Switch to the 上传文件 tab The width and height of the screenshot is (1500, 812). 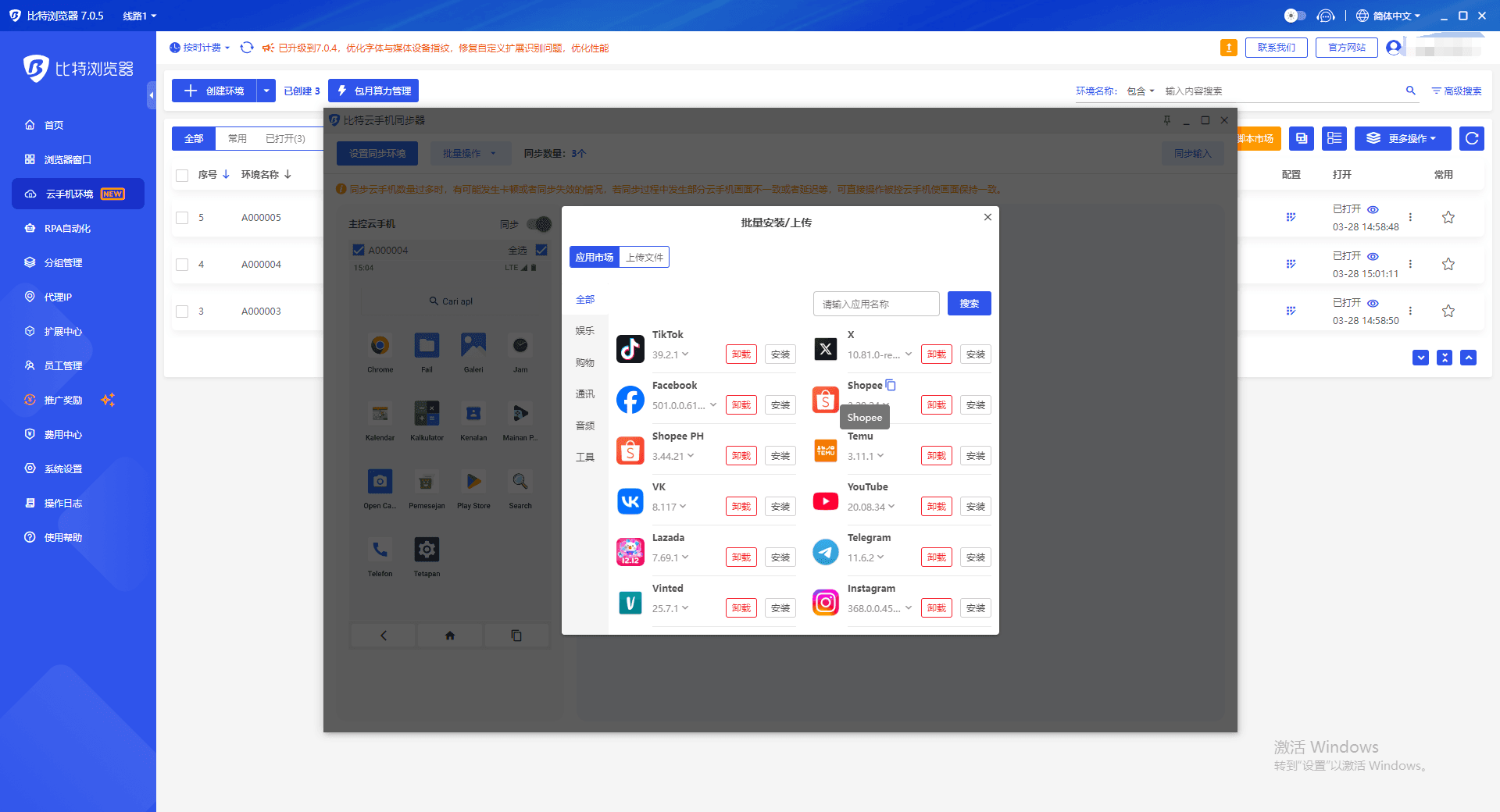coord(645,257)
